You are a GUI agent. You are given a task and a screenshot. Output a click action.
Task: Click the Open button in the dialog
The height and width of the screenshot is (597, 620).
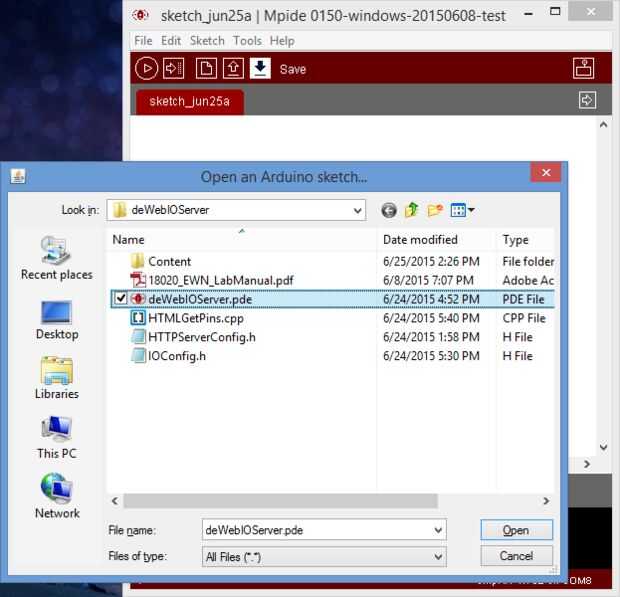(x=516, y=530)
